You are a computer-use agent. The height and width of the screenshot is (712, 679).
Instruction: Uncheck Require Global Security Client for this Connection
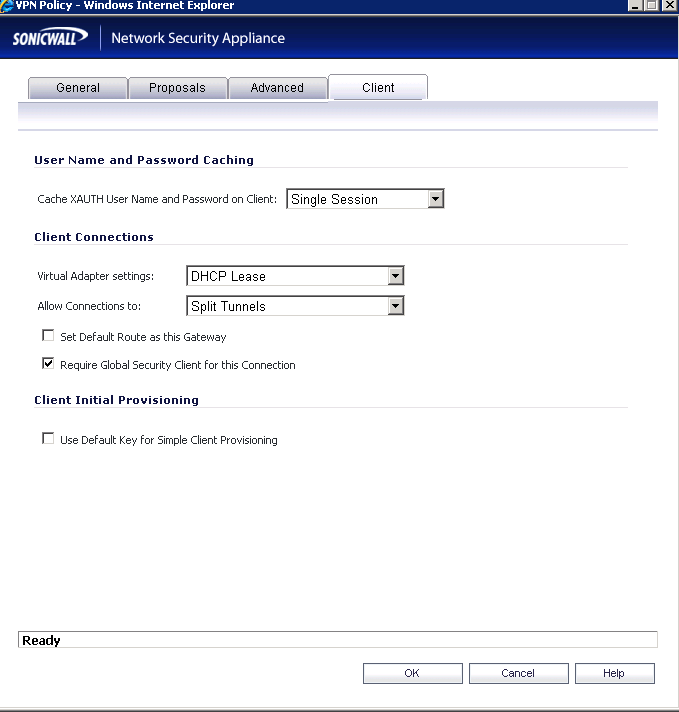(48, 363)
